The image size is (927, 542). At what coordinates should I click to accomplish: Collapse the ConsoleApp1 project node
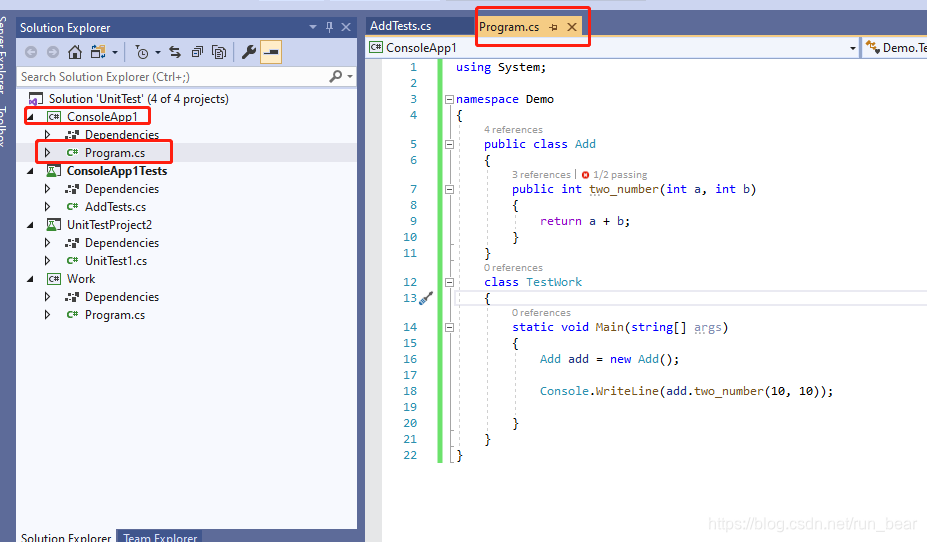(30, 117)
